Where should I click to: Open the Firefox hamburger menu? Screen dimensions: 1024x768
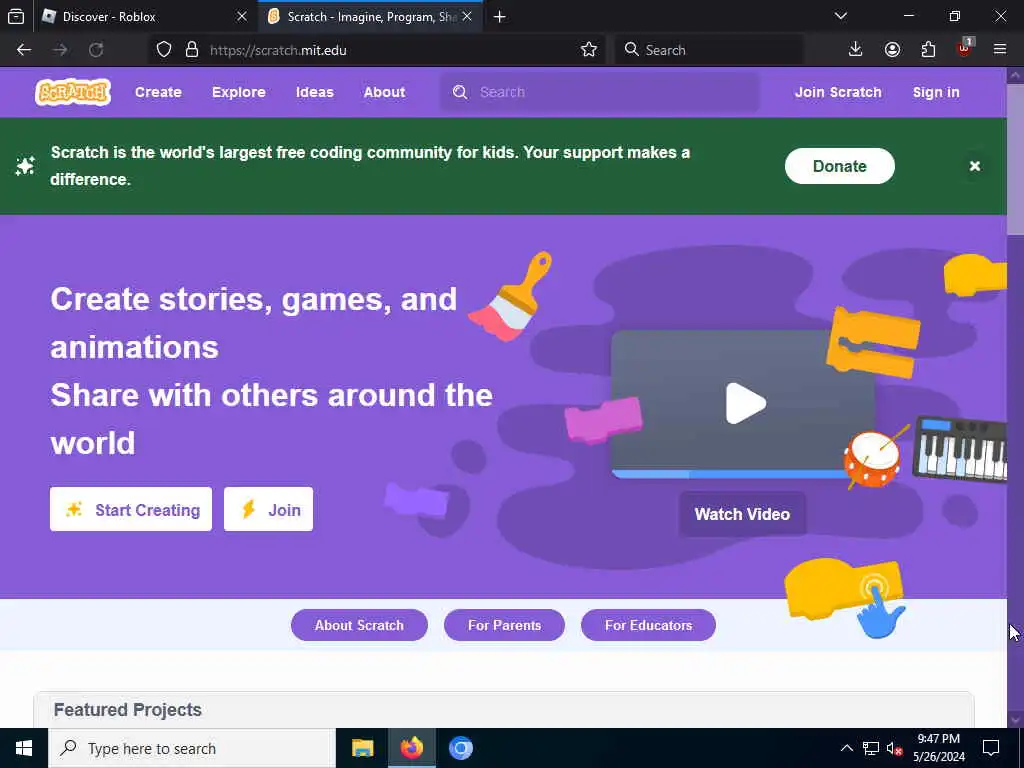pos(1000,50)
